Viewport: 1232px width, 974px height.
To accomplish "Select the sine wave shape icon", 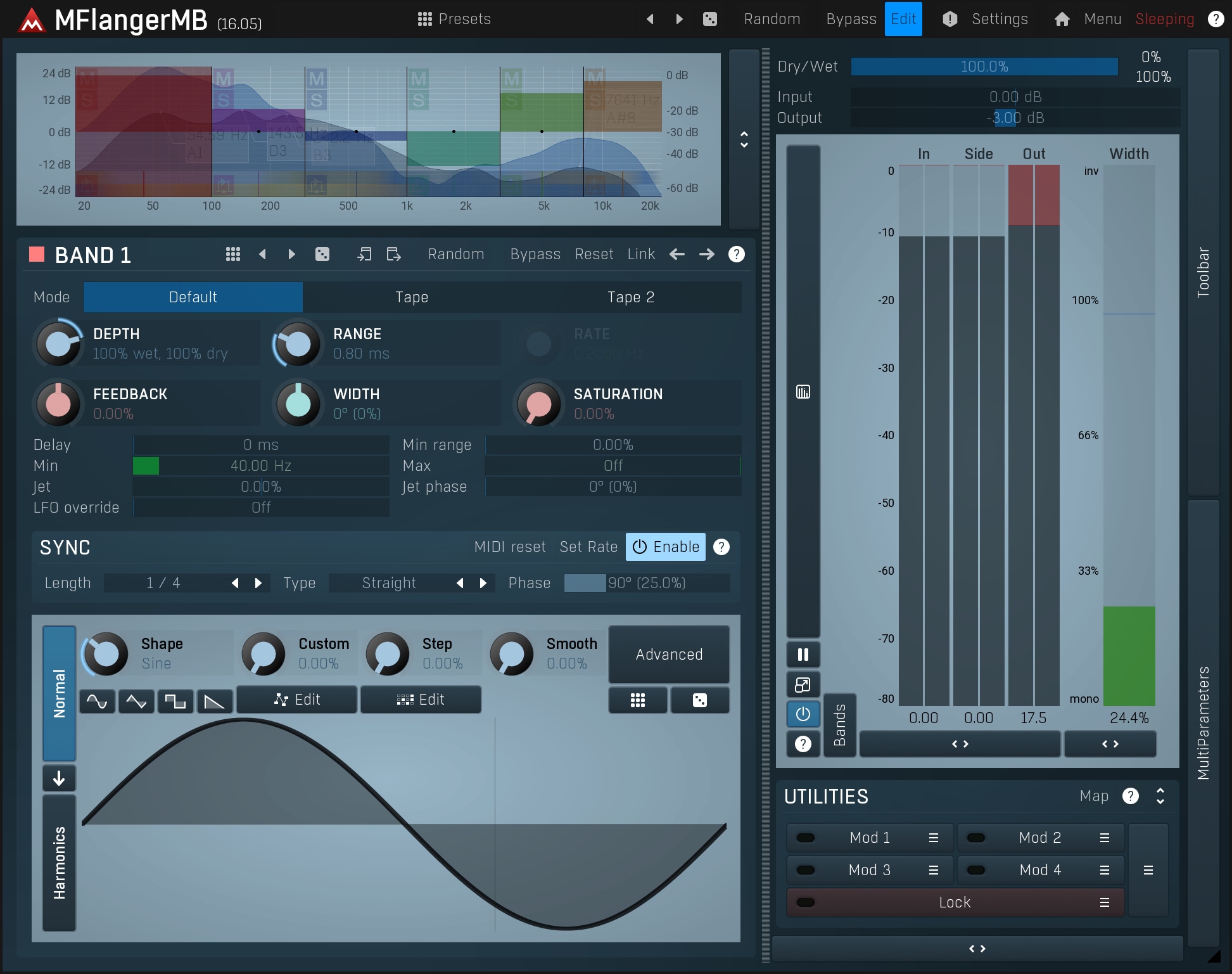I will pyautogui.click(x=97, y=701).
